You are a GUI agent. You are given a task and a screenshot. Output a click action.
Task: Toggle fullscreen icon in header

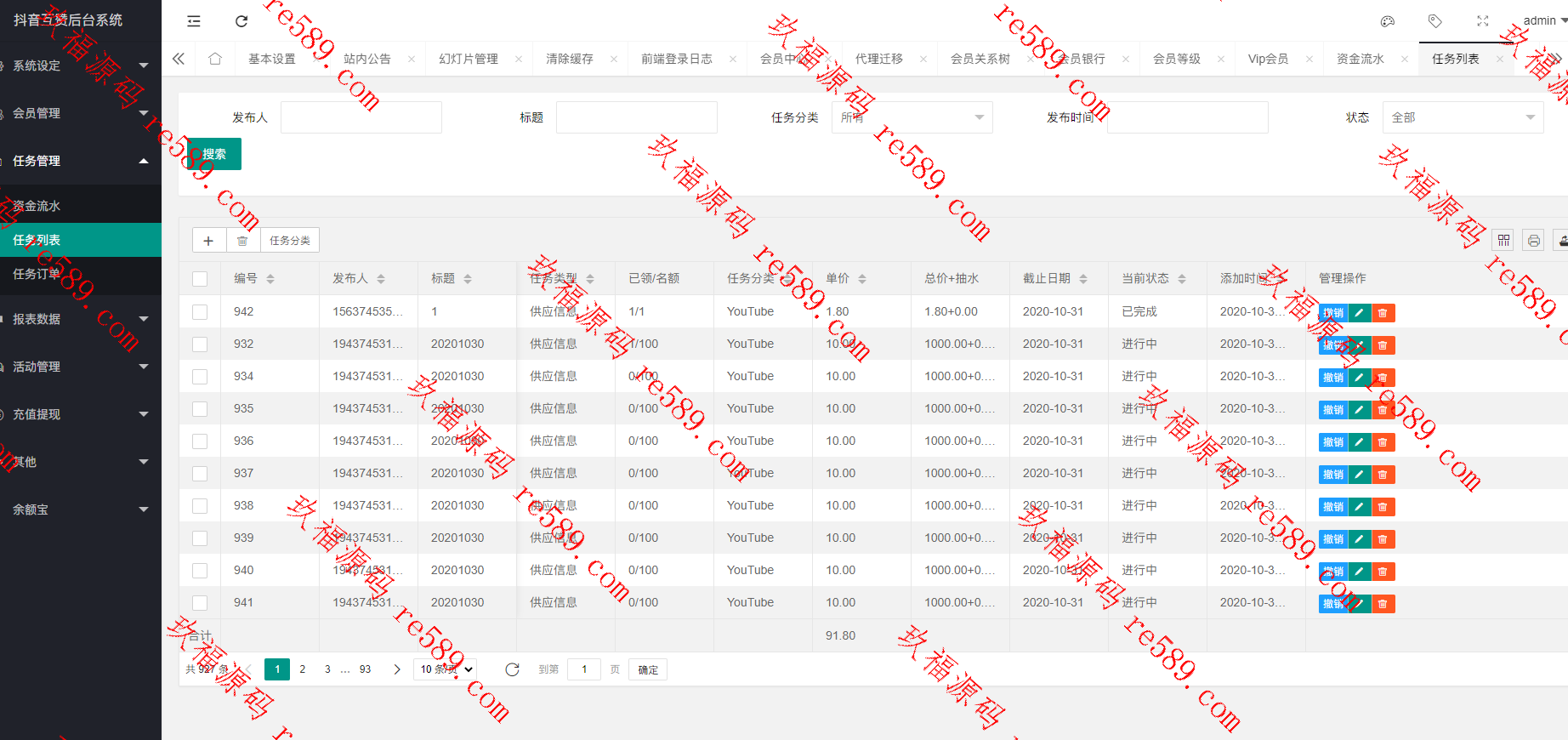click(1483, 21)
